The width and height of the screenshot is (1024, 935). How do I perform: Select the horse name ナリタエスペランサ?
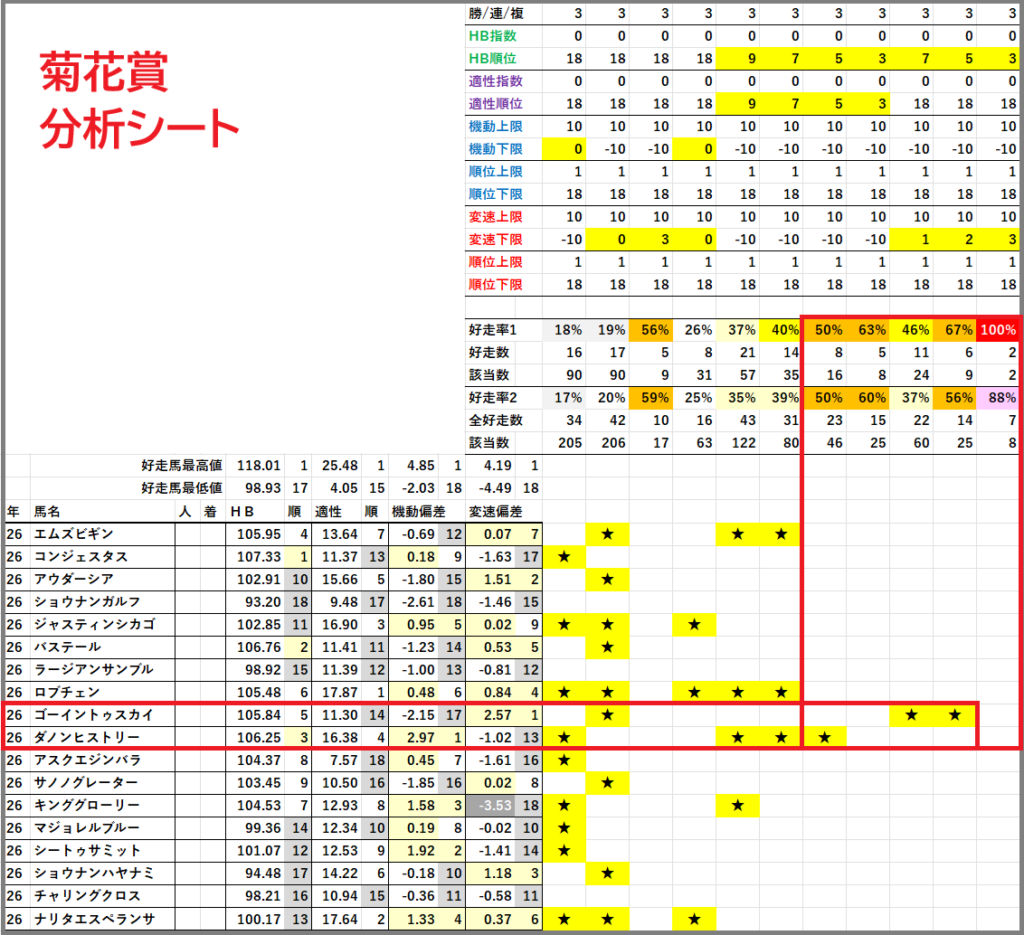(x=95, y=919)
